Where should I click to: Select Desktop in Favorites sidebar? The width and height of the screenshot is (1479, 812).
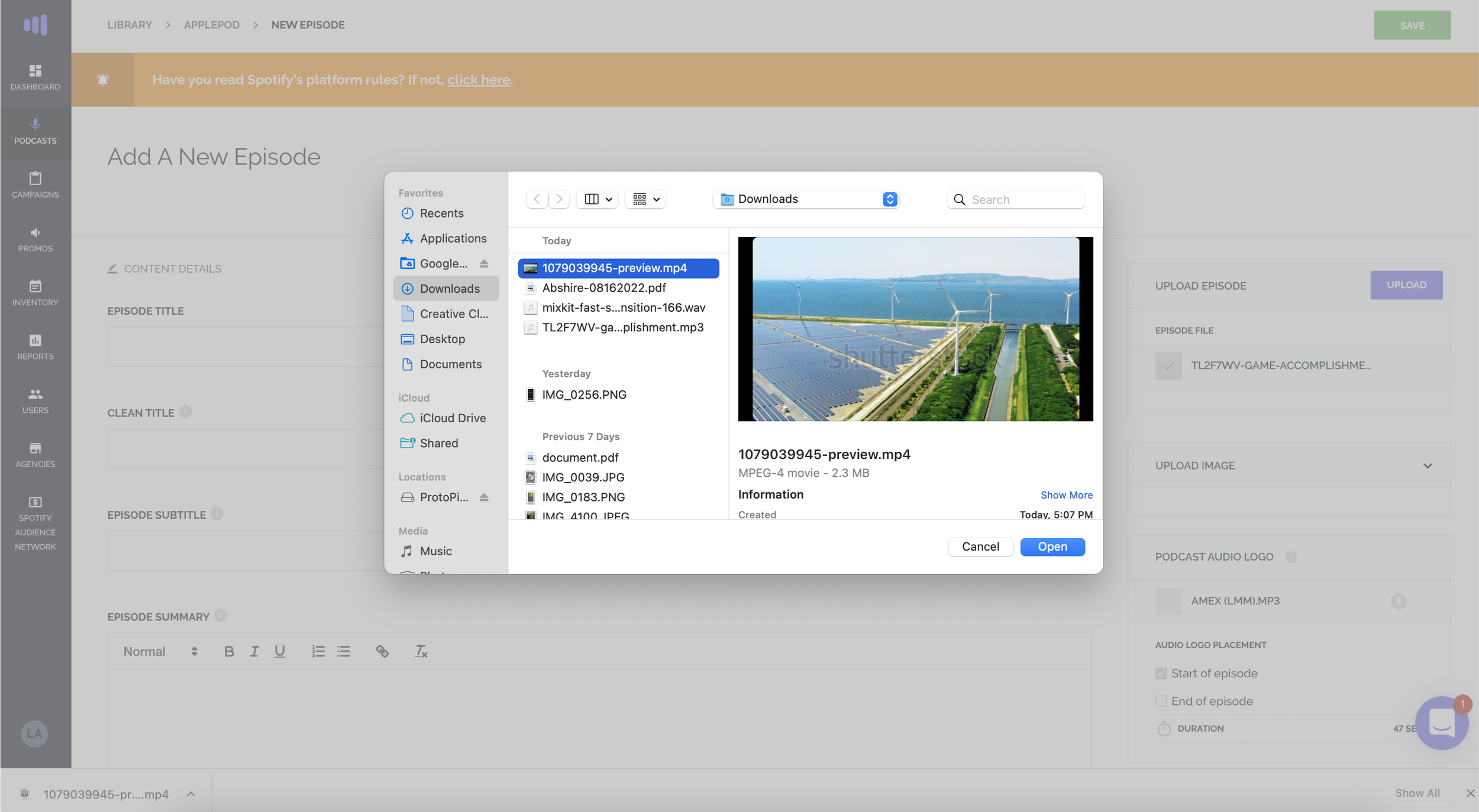[x=443, y=339]
